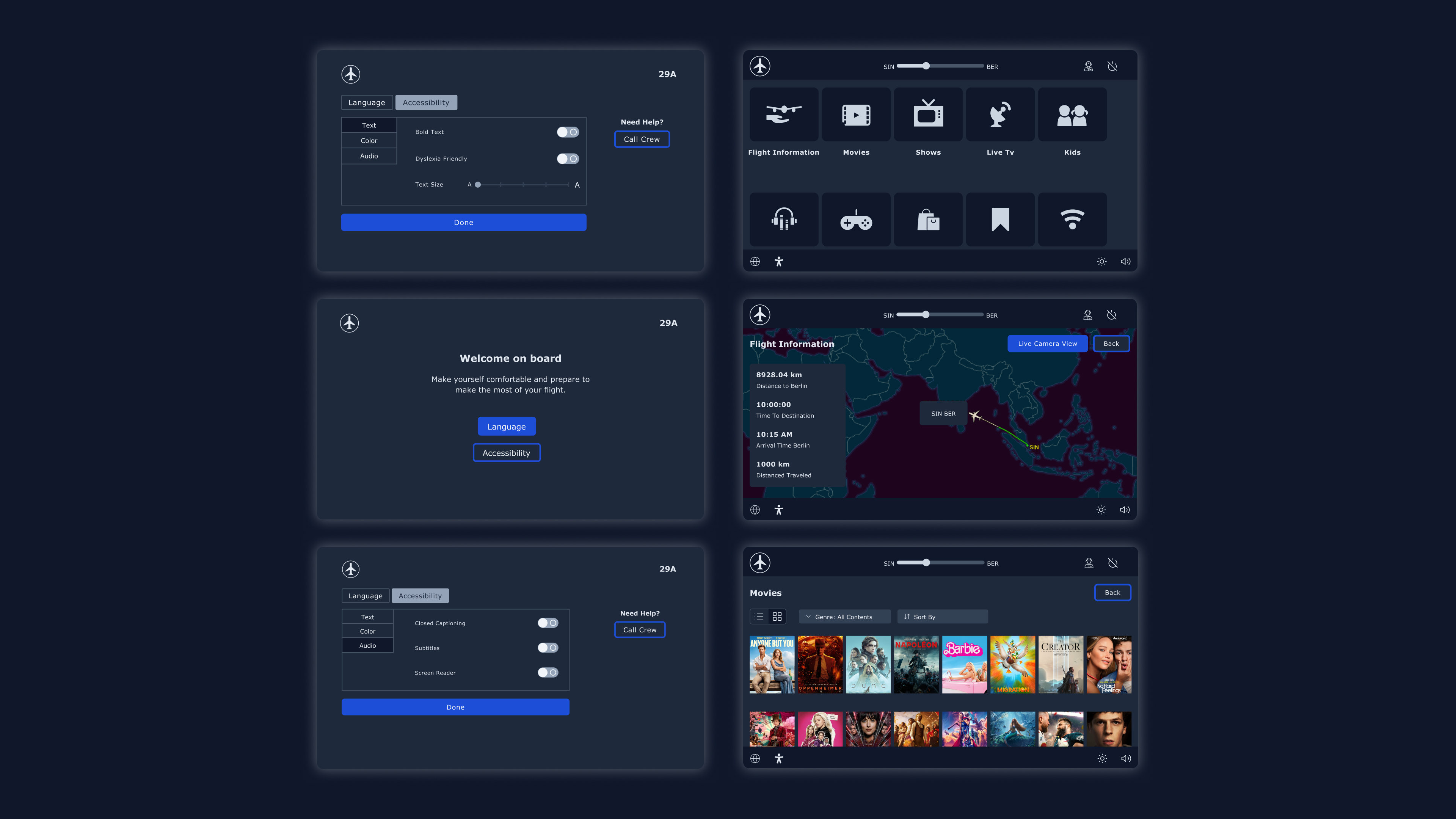1456x819 pixels.
Task: Switch to the Language tab in top panel
Action: (x=366, y=102)
